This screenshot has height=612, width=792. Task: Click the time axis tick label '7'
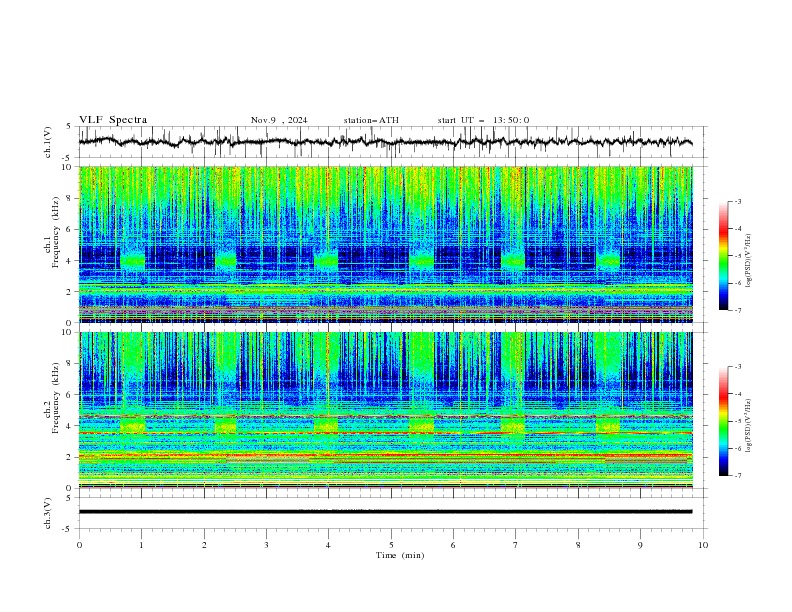516,545
